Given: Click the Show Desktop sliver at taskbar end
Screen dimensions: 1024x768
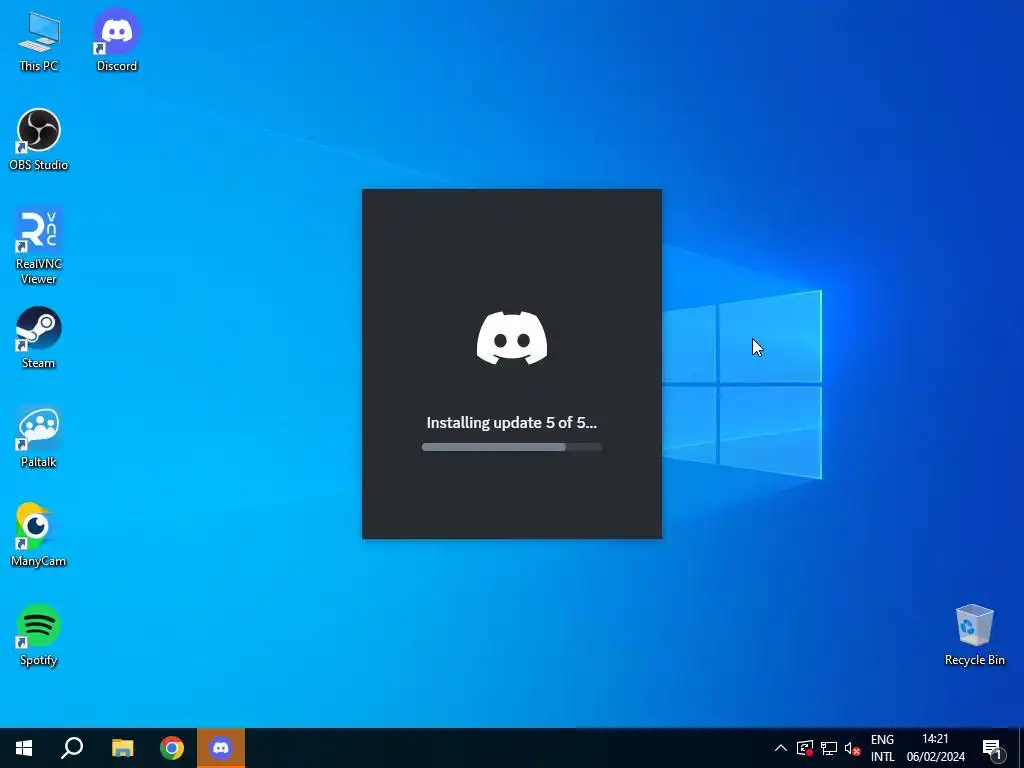Looking at the screenshot, I should click(x=1021, y=748).
